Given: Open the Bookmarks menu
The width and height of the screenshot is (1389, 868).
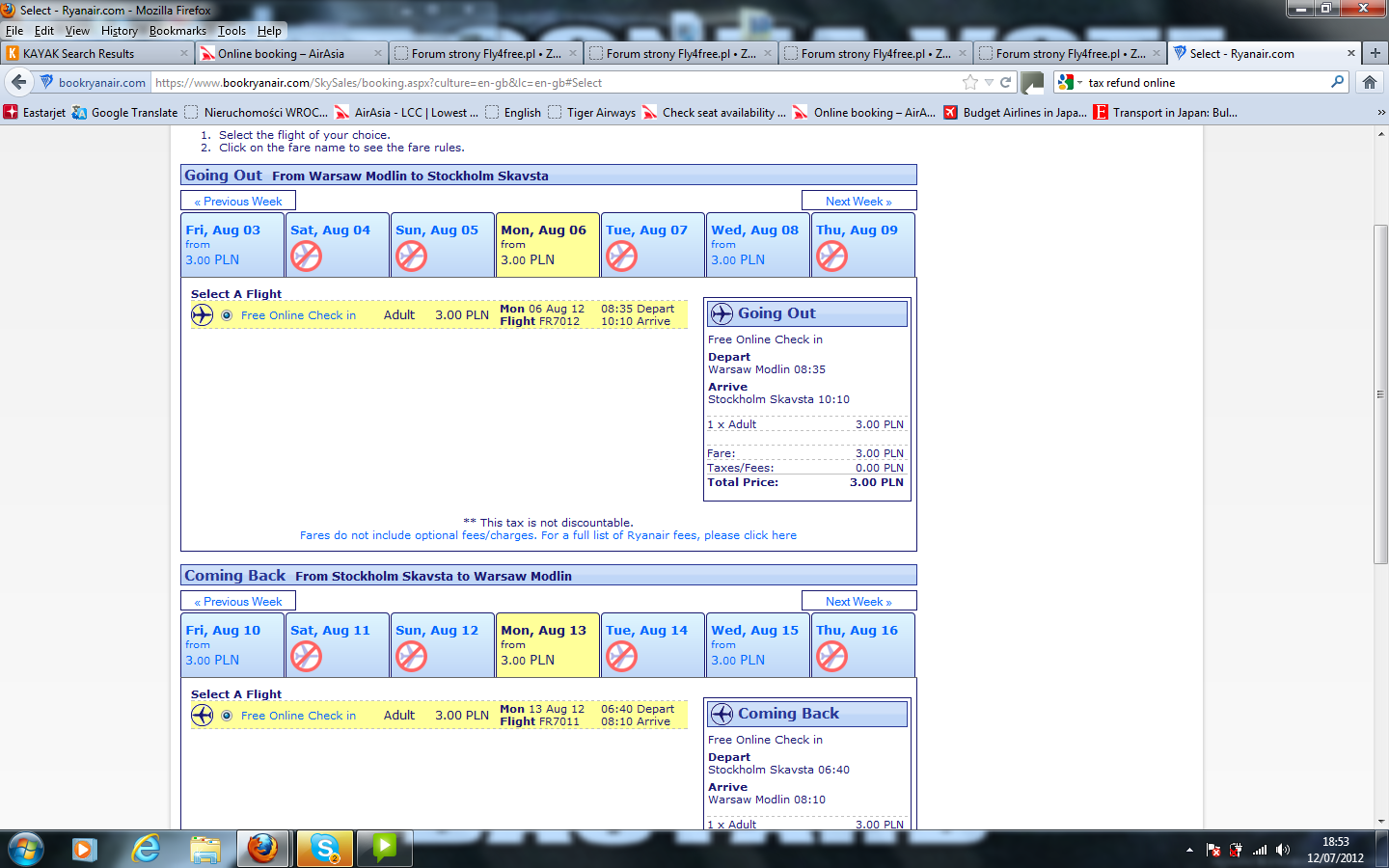Looking at the screenshot, I should [x=177, y=31].
